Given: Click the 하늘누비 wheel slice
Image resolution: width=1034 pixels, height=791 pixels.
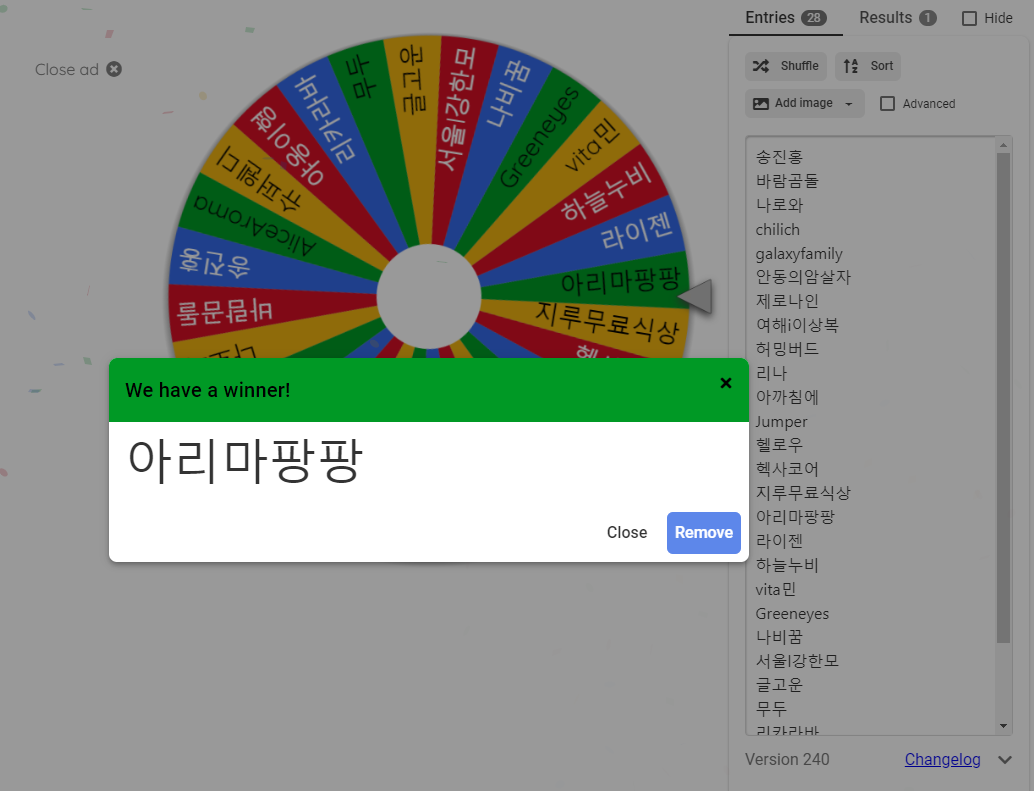Looking at the screenshot, I should click(606, 192).
